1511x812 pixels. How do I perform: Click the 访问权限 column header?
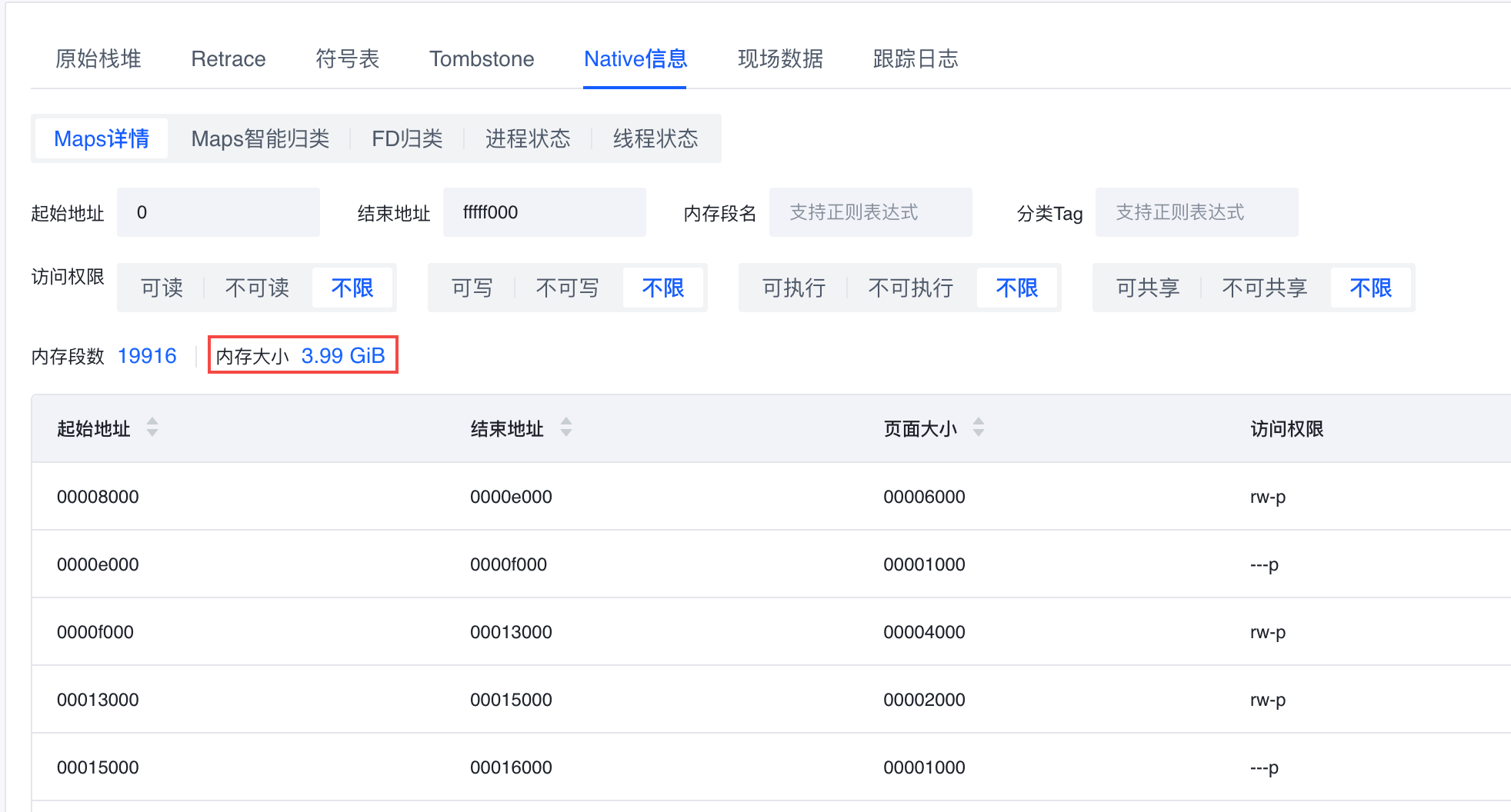click(x=1287, y=428)
